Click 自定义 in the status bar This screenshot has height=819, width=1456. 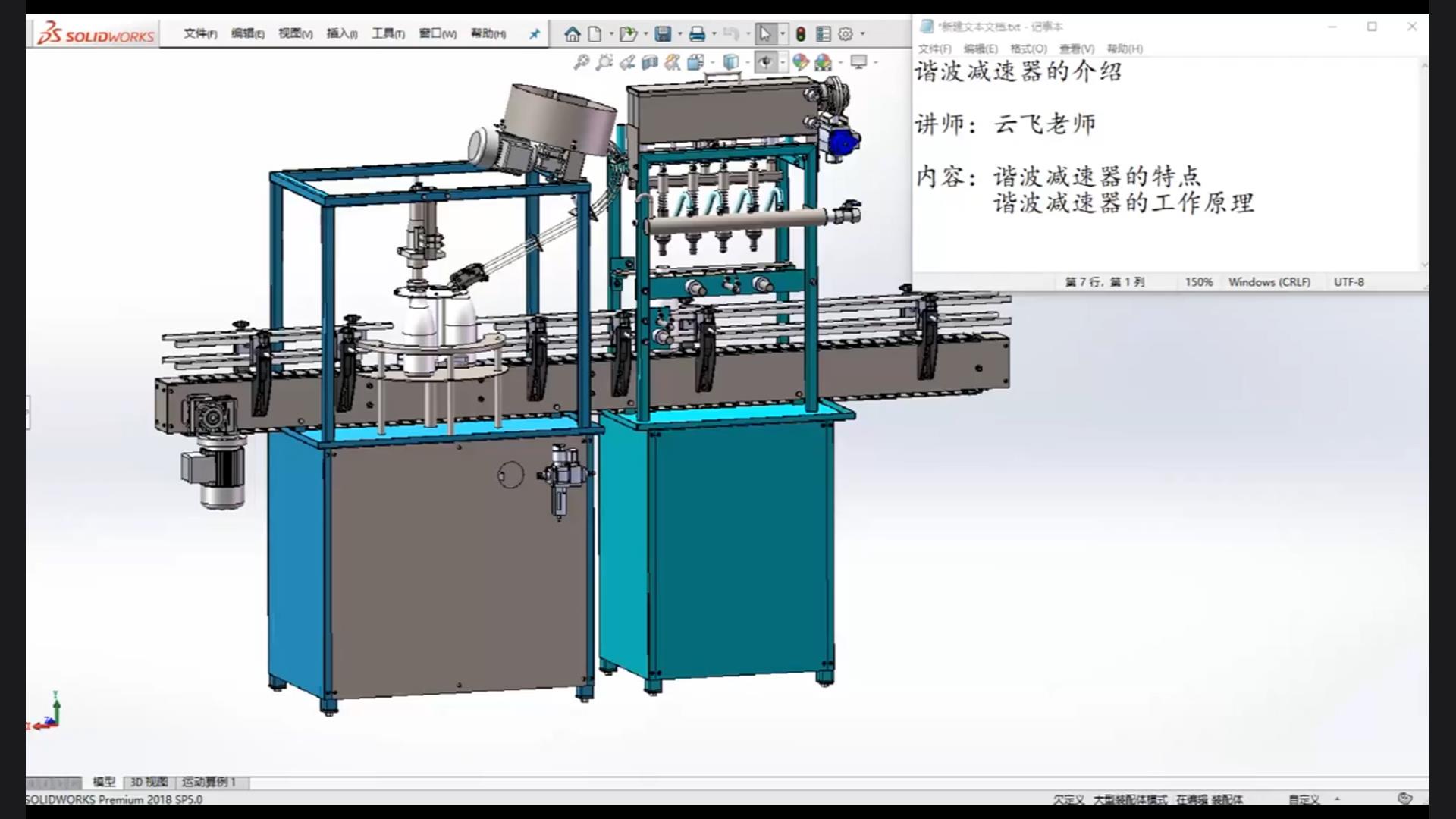[x=1304, y=799]
